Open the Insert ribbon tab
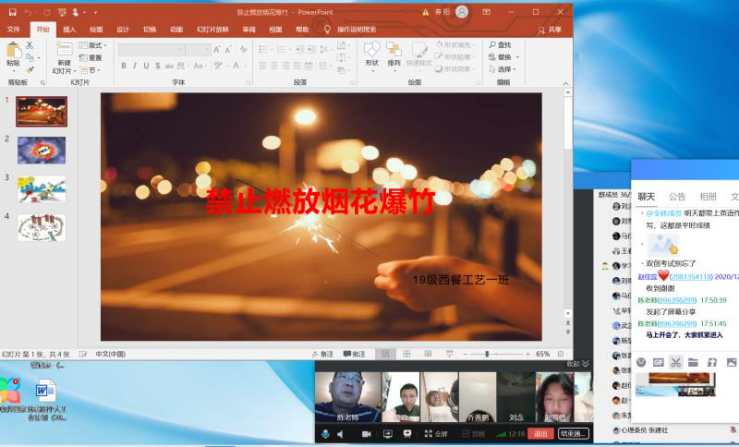Image resolution: width=739 pixels, height=447 pixels. 69,29
